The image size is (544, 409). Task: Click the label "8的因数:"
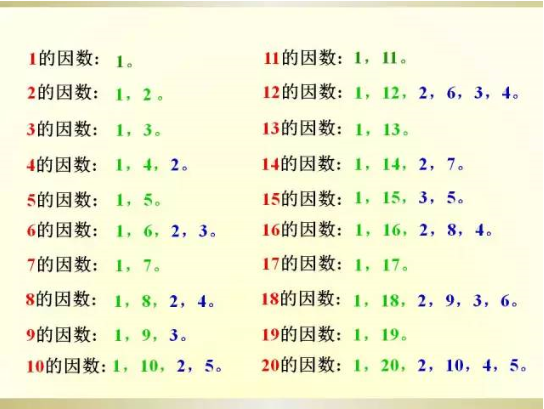61,299
